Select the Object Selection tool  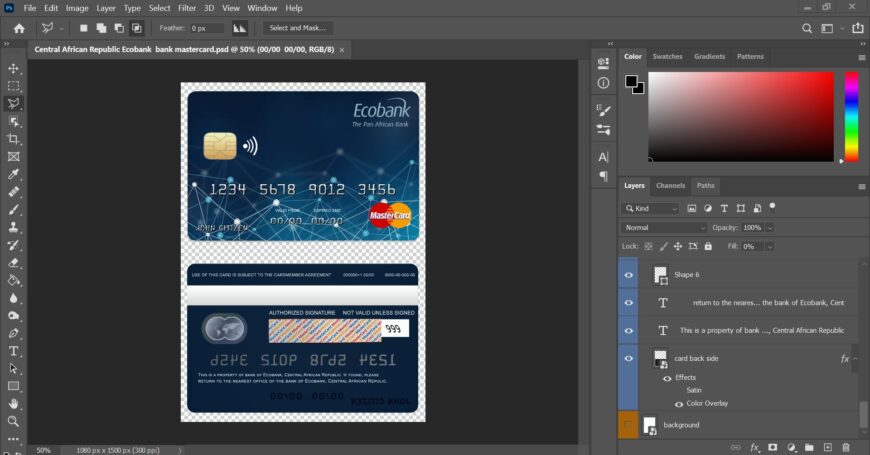tap(13, 121)
